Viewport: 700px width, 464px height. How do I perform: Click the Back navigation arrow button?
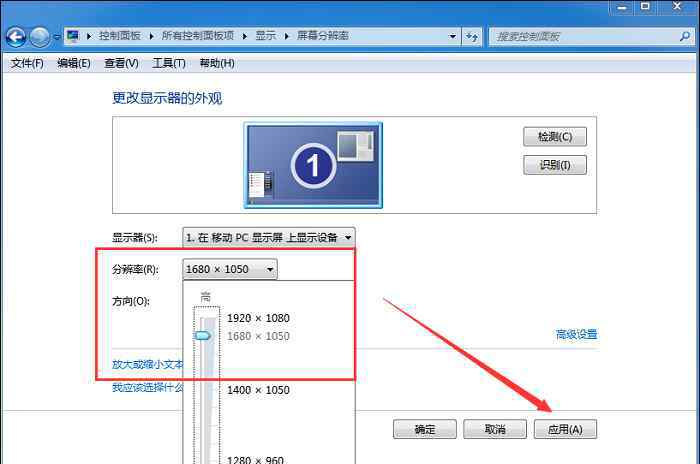[x=16, y=37]
